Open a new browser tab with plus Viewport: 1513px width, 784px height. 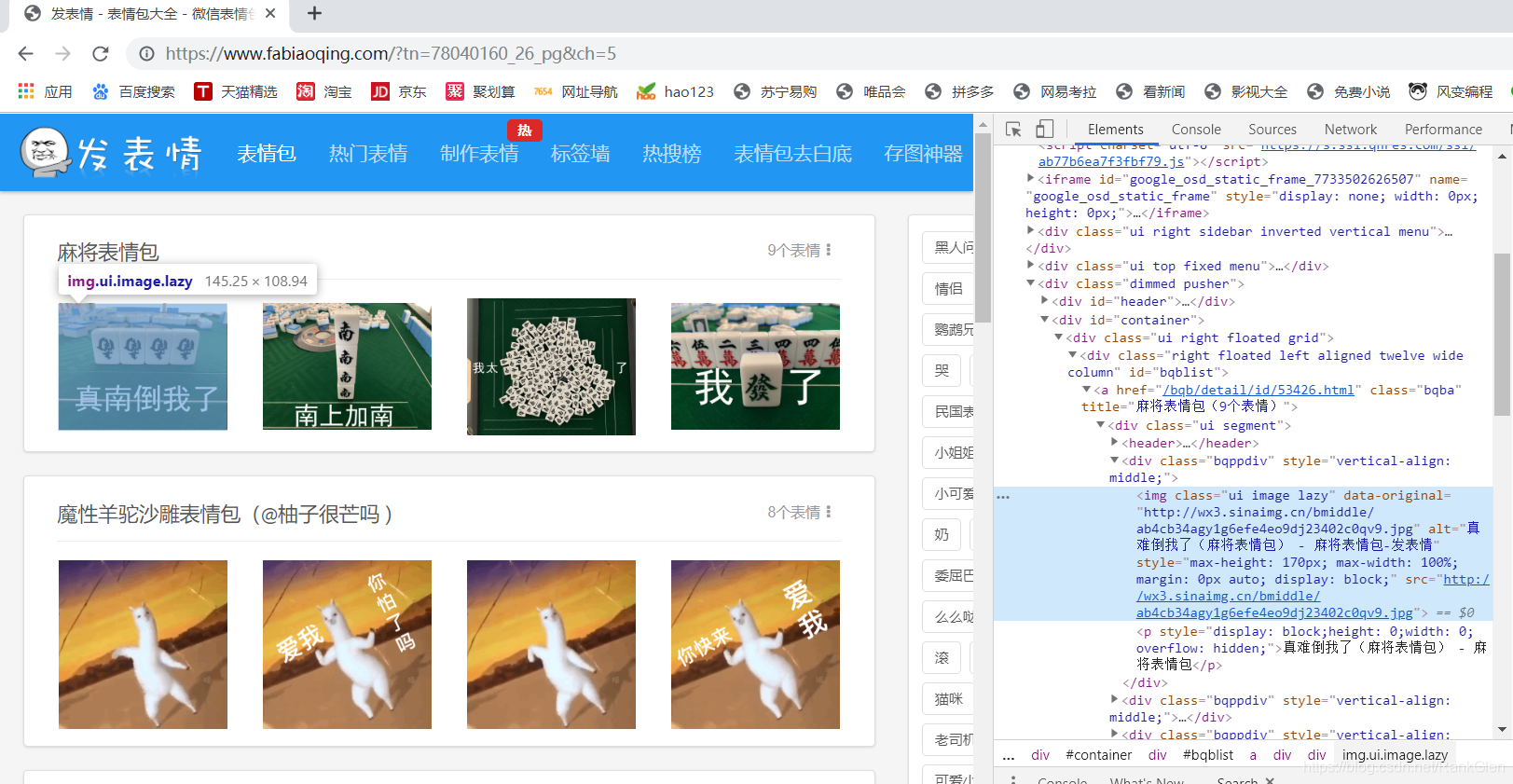(314, 13)
